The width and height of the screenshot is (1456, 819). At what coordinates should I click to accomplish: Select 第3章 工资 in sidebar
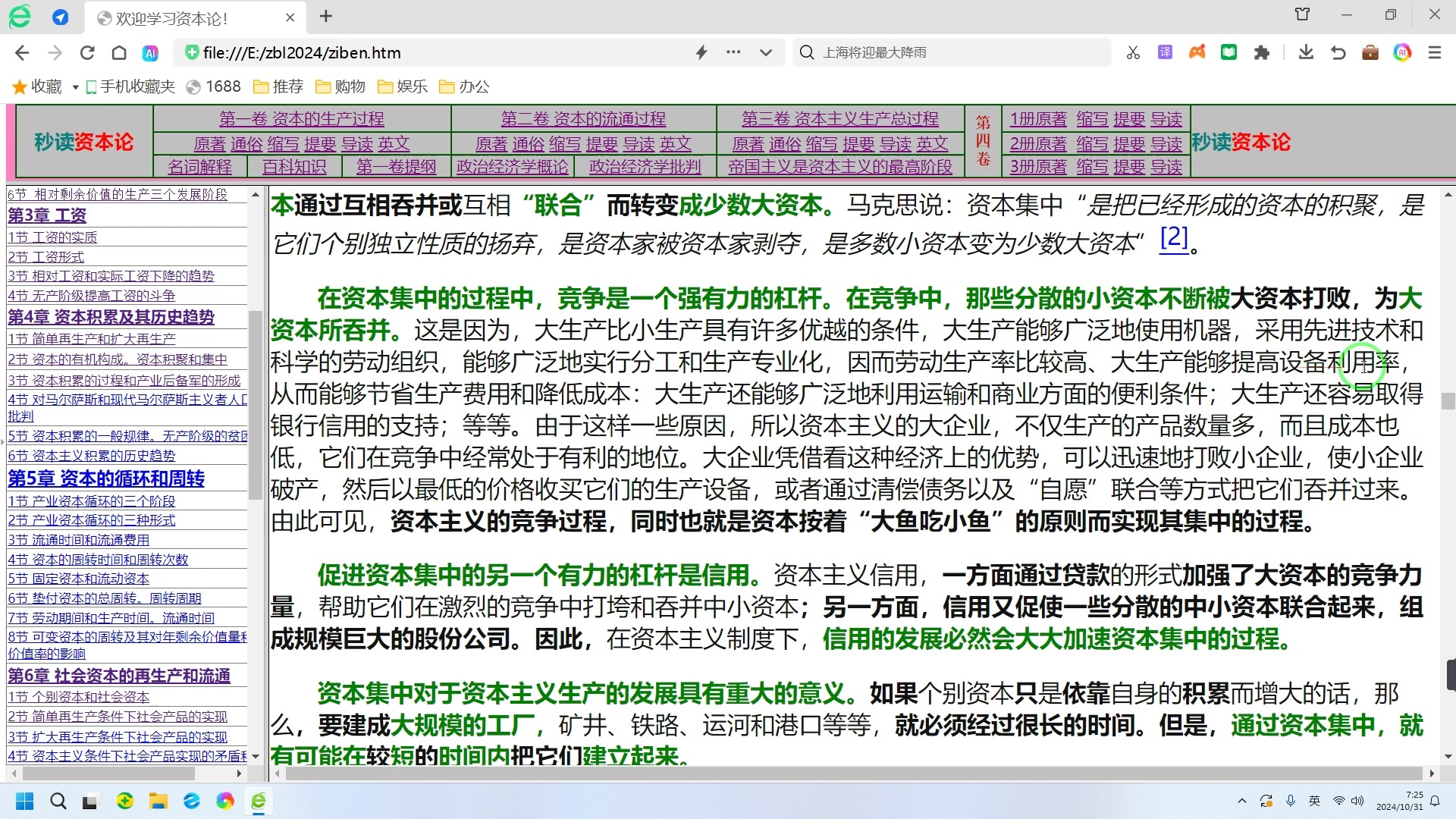point(47,215)
